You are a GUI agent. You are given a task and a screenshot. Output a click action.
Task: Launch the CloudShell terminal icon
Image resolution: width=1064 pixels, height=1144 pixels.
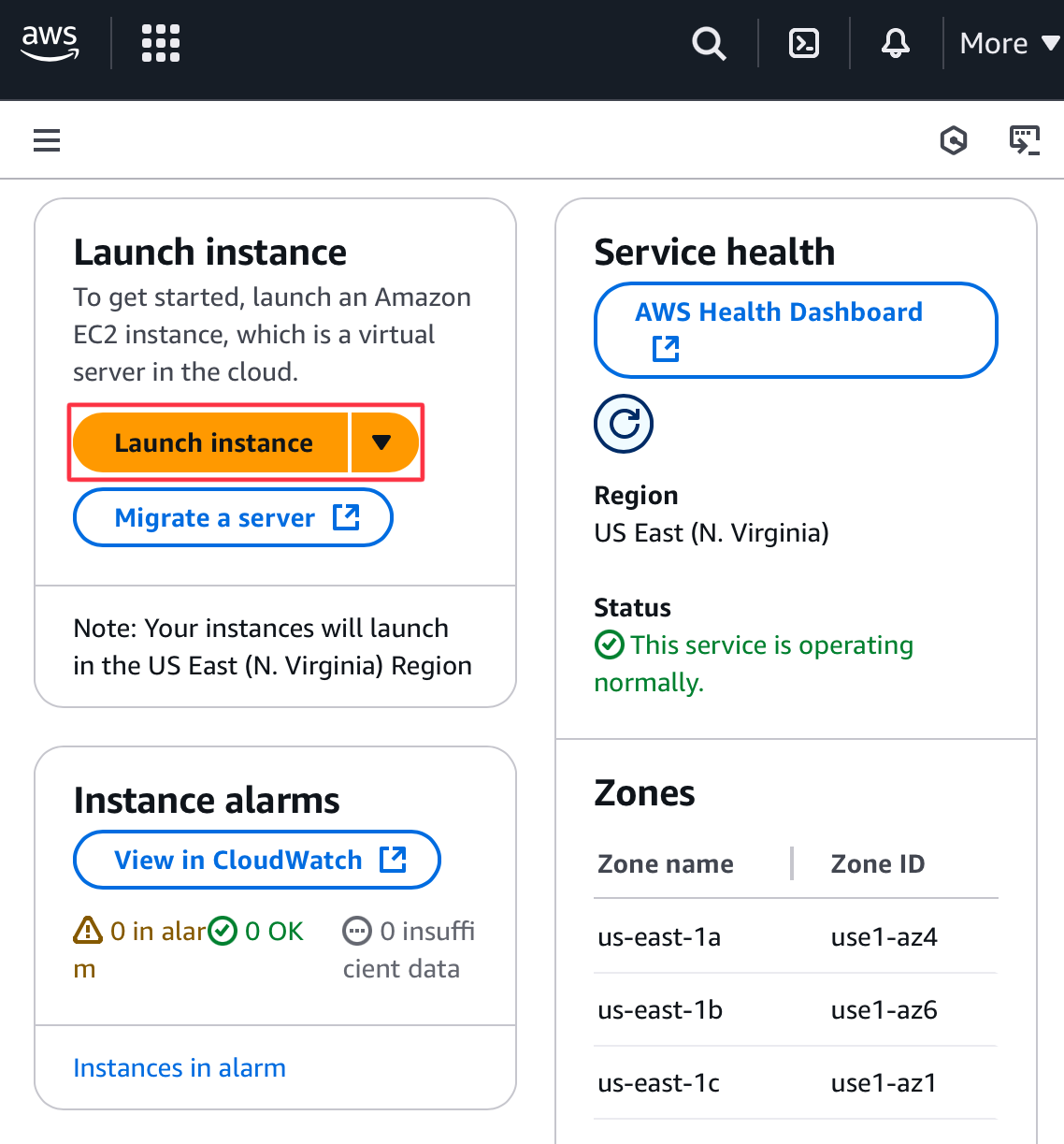coord(804,43)
